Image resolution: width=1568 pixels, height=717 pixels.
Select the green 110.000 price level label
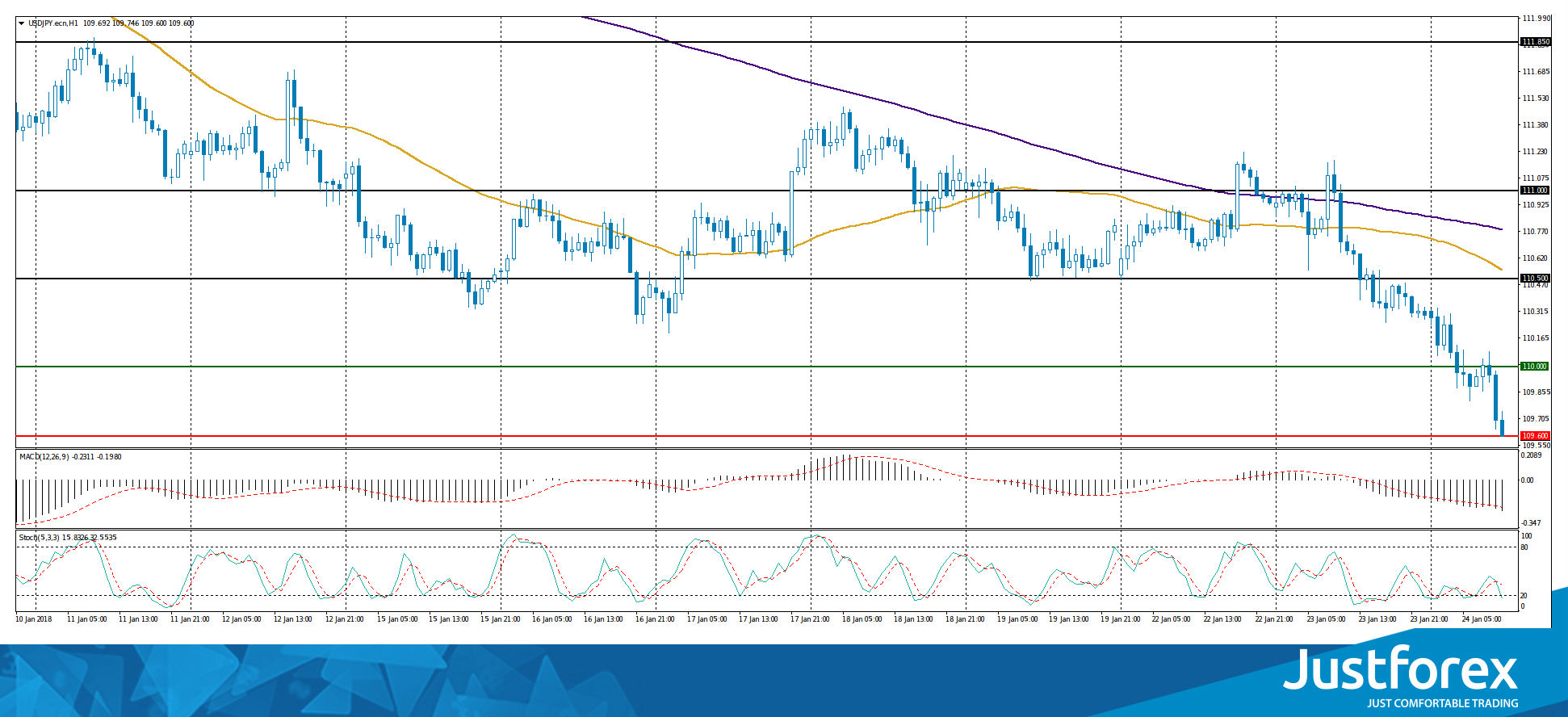(x=1535, y=367)
